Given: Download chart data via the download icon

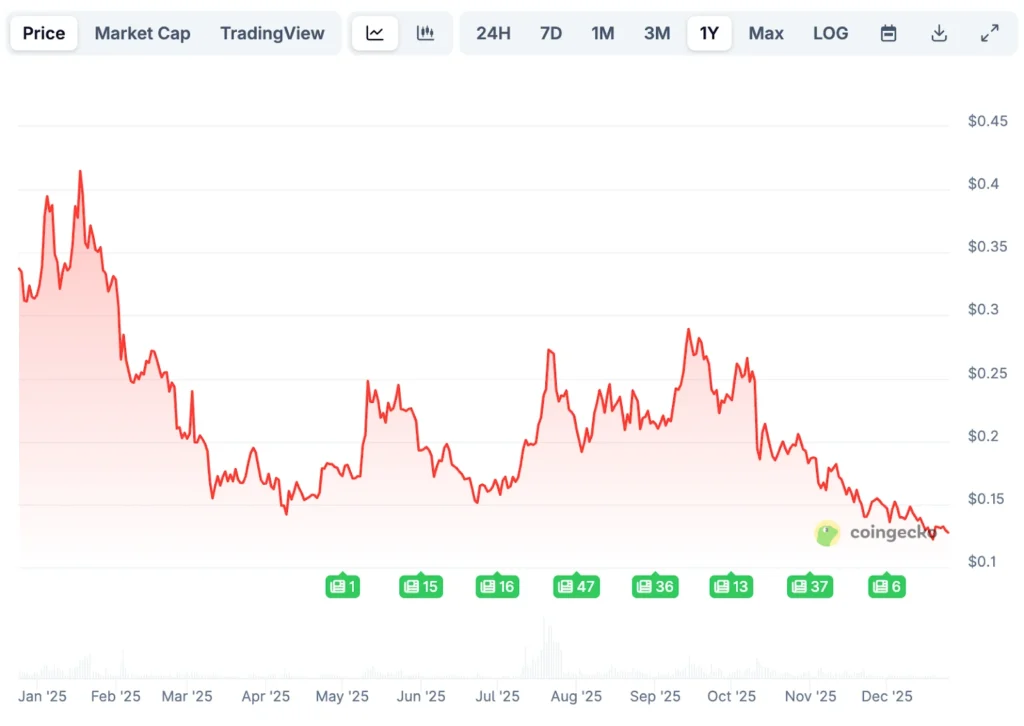Looking at the screenshot, I should coord(939,32).
